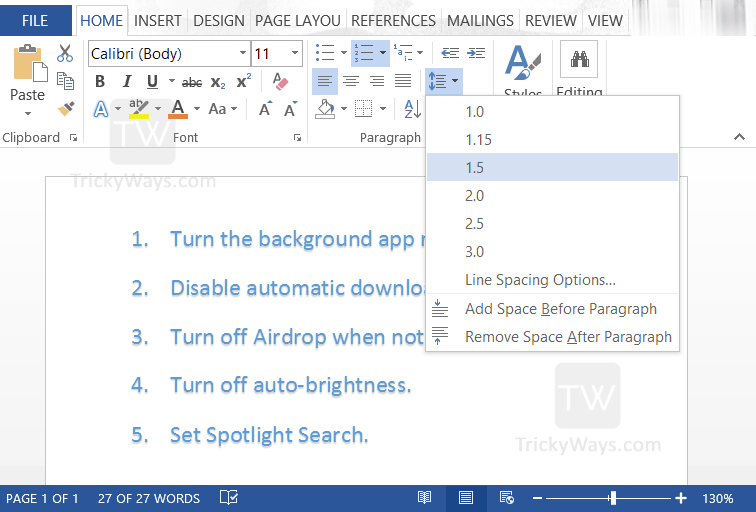Toggle Italic formatting

click(x=127, y=81)
